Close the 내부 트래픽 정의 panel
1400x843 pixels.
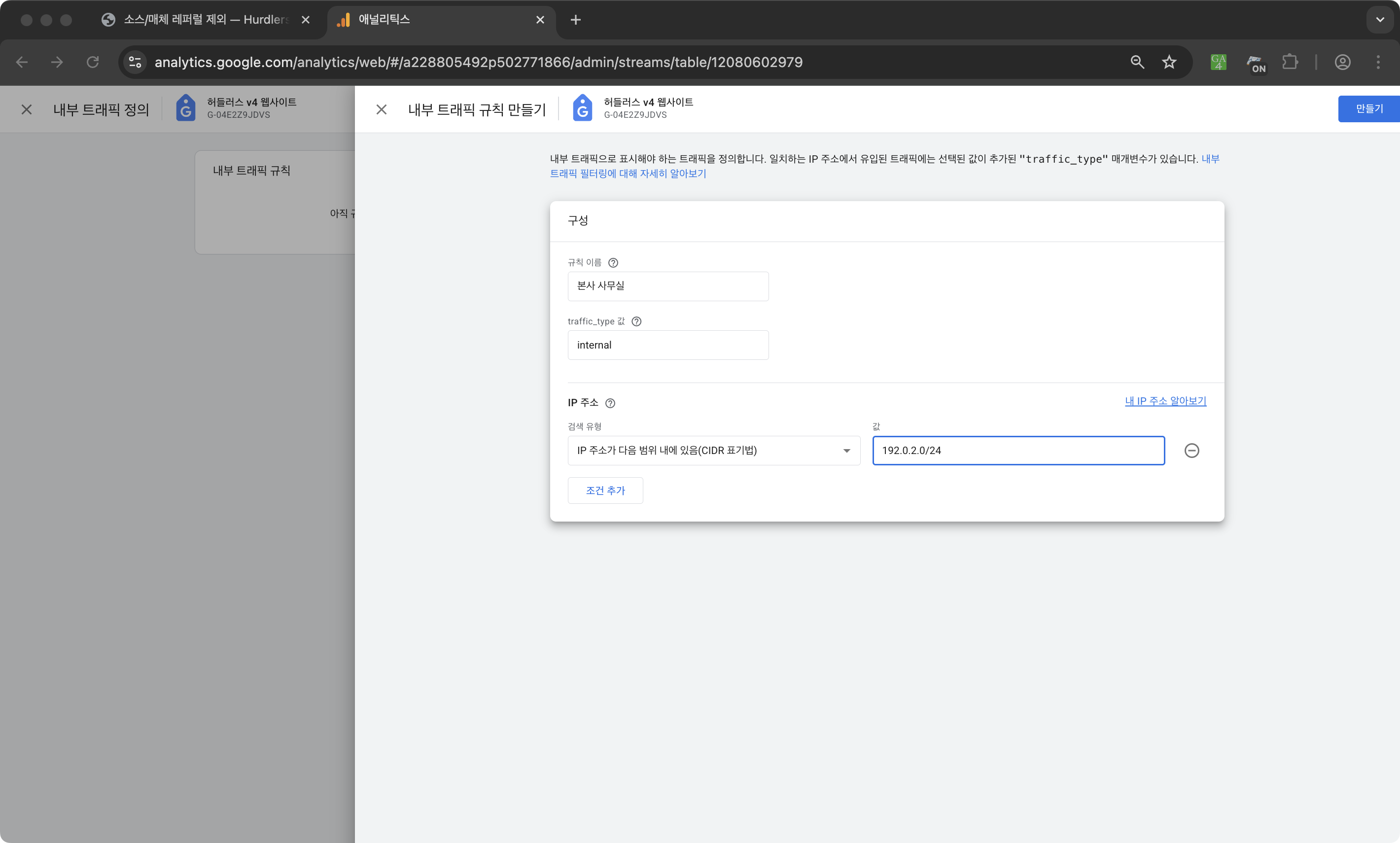coord(27,109)
